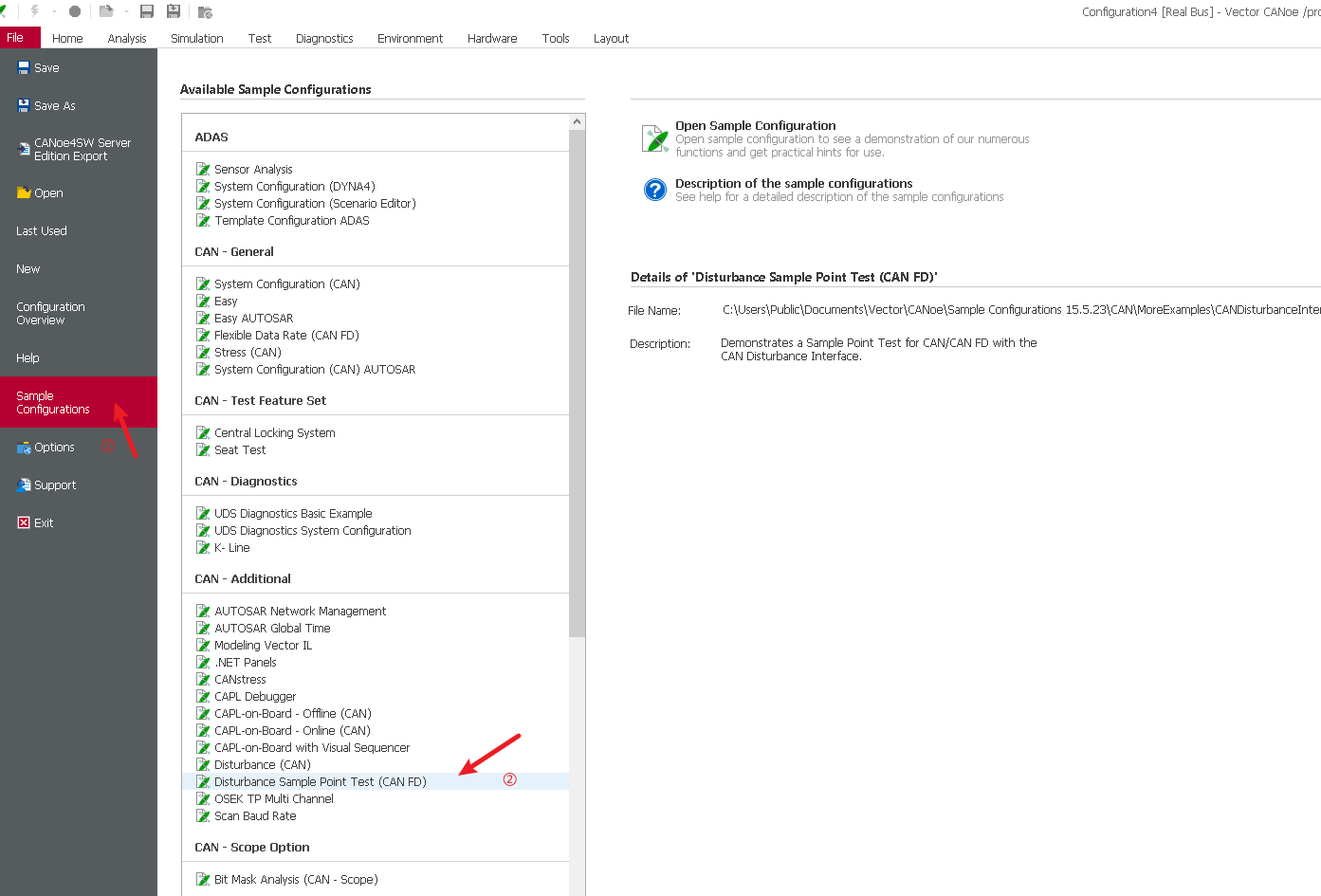The width and height of the screenshot is (1321, 896).
Task: Click icon beside Stress (CAN) entry
Action: (x=203, y=353)
